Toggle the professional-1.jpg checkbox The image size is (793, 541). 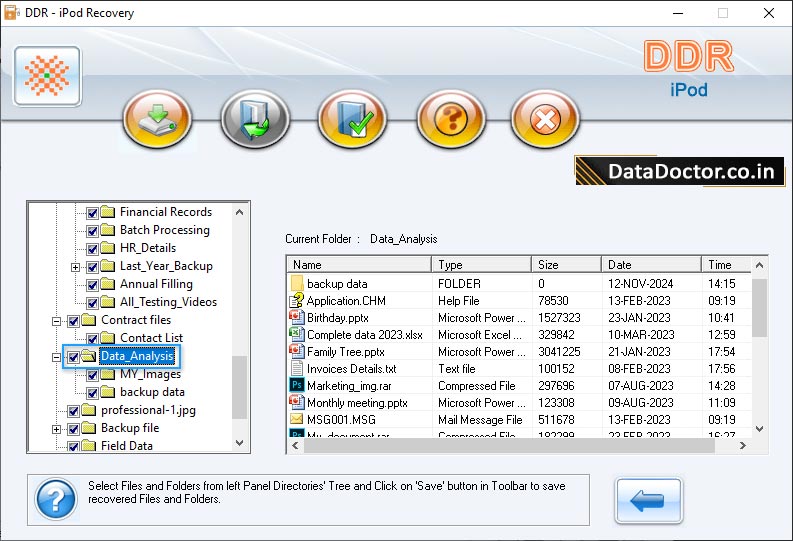click(73, 411)
